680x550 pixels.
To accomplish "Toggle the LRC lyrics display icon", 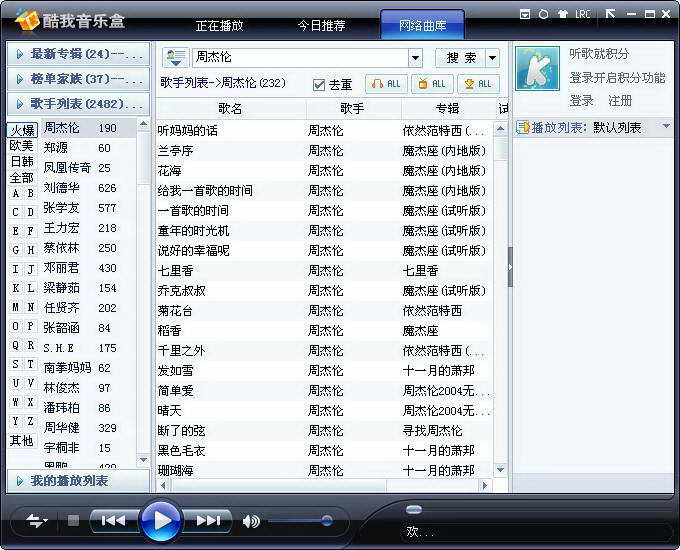I will (583, 14).
